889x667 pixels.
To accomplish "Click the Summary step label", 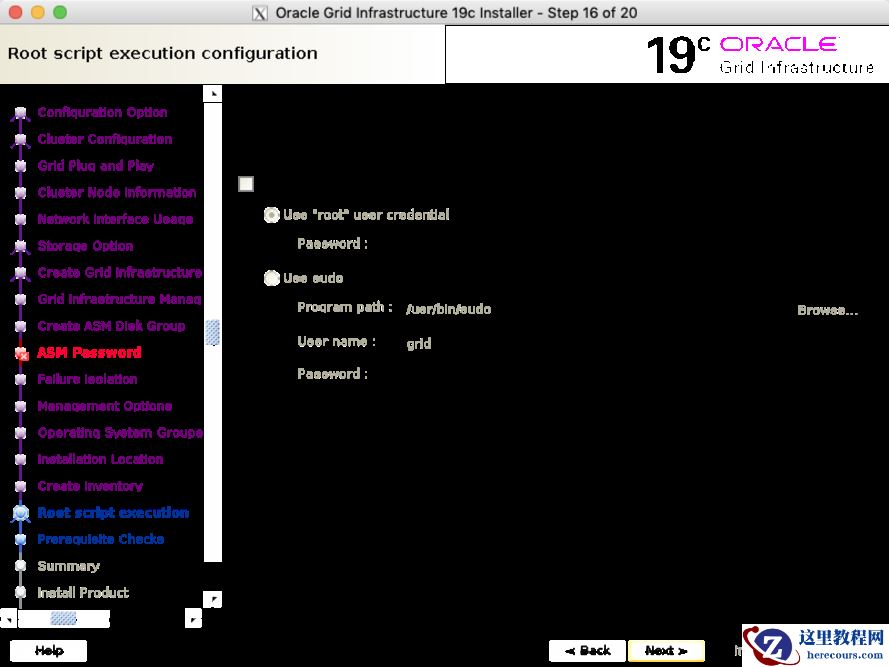I will tap(68, 566).
